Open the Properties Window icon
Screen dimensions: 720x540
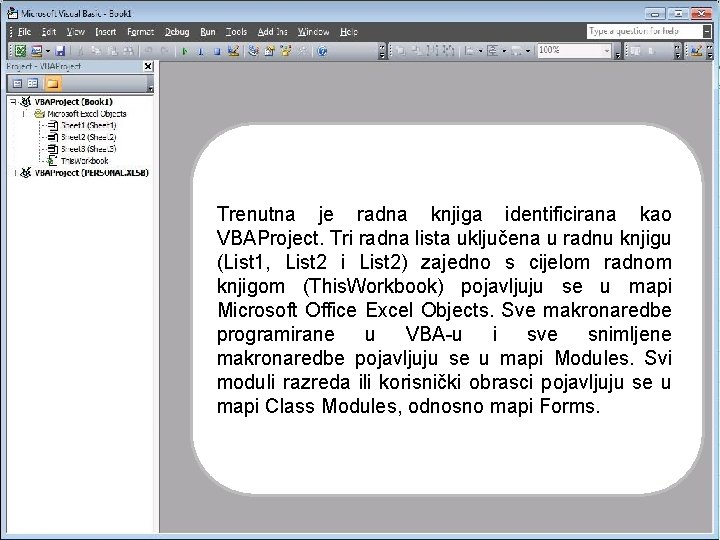270,51
